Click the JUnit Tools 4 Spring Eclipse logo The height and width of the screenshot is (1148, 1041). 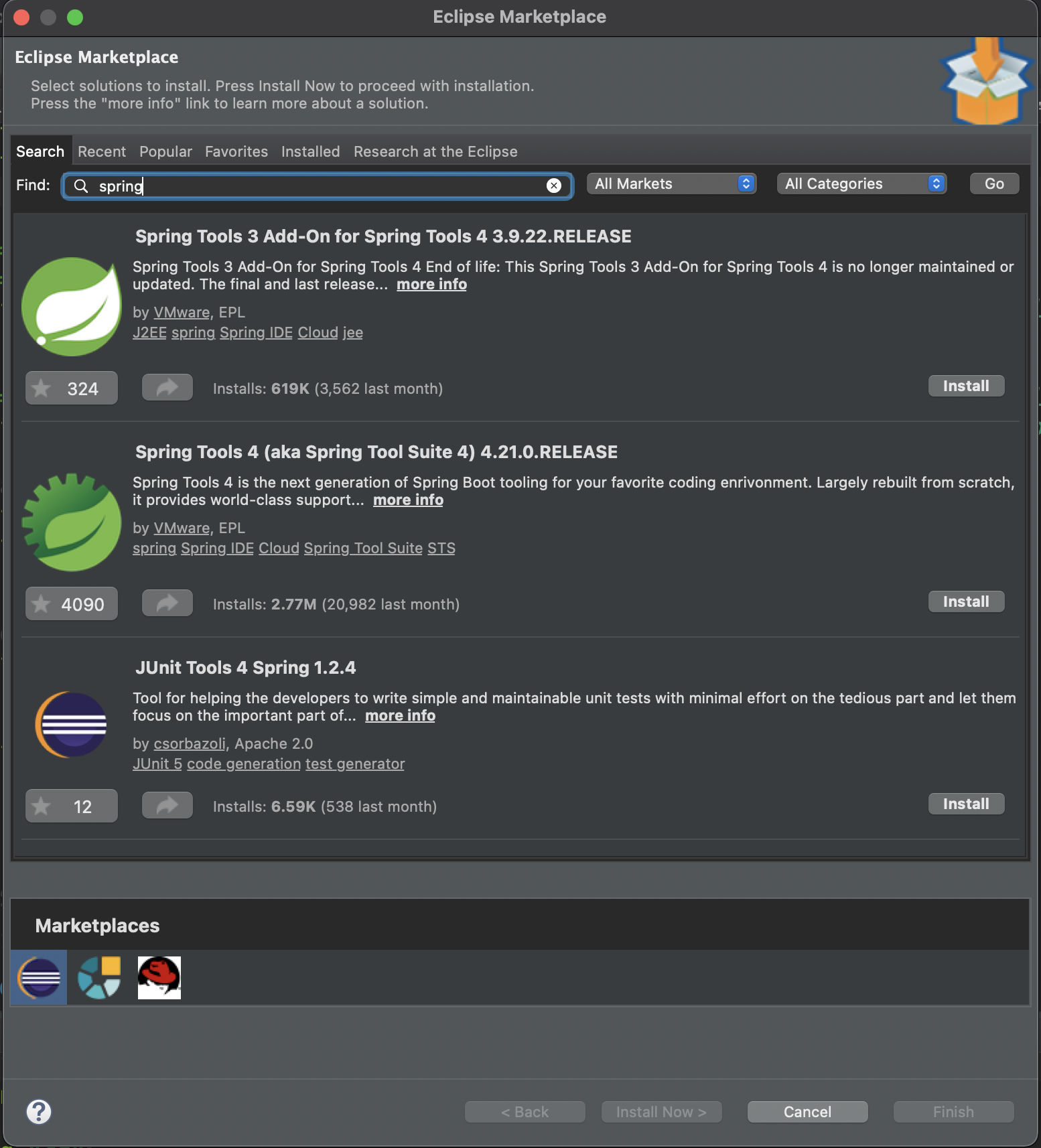coord(72,725)
